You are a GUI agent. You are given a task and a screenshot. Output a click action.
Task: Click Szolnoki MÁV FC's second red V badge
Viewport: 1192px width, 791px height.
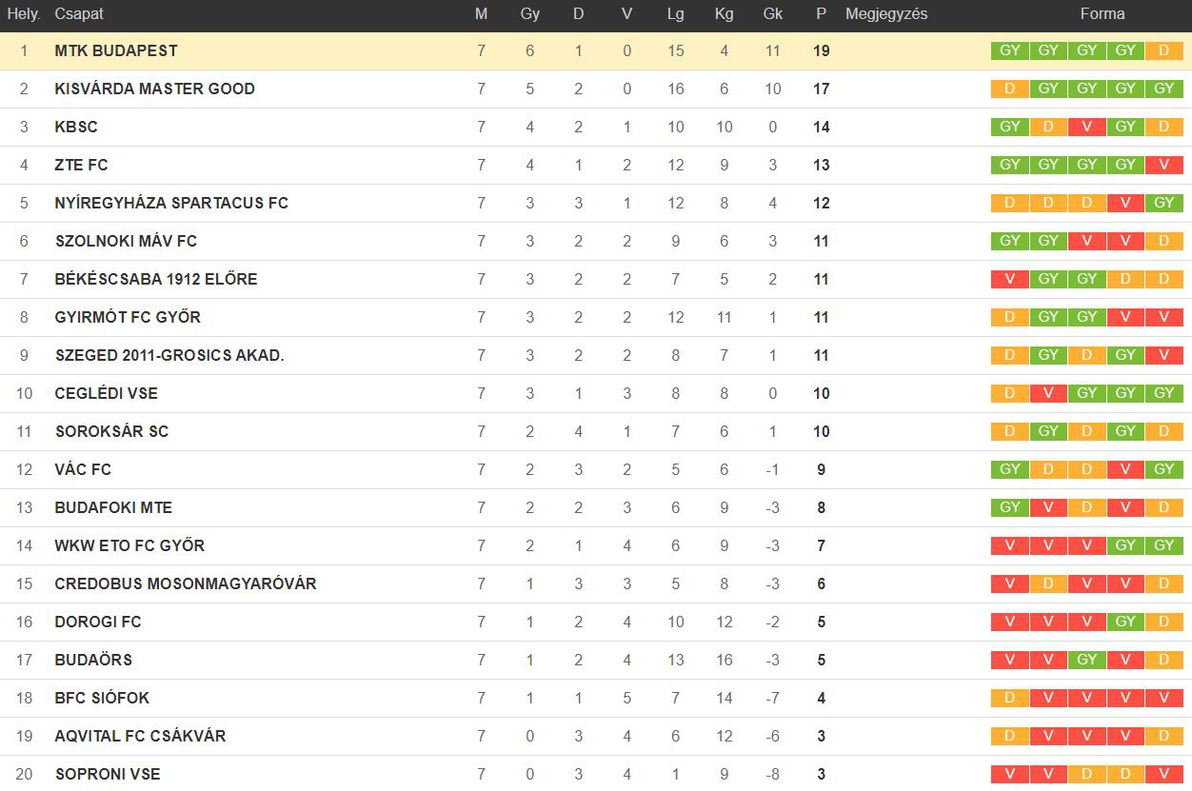pos(1125,241)
